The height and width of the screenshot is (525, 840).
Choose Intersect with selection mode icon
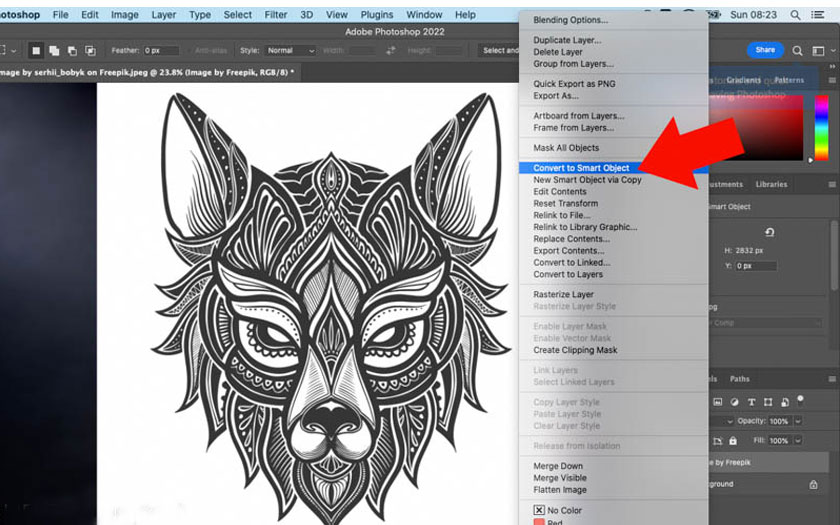(x=90, y=50)
